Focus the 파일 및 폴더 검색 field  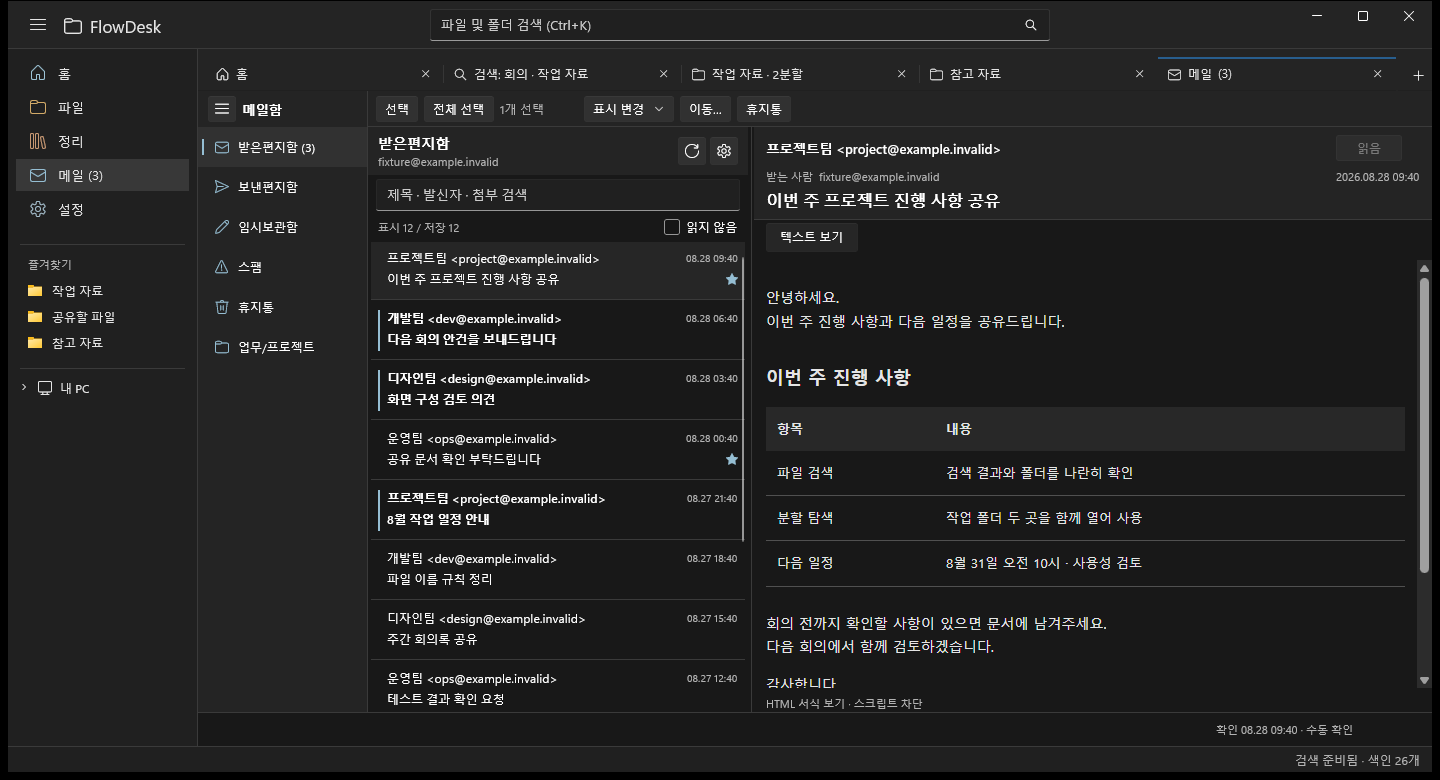pyautogui.click(x=740, y=25)
